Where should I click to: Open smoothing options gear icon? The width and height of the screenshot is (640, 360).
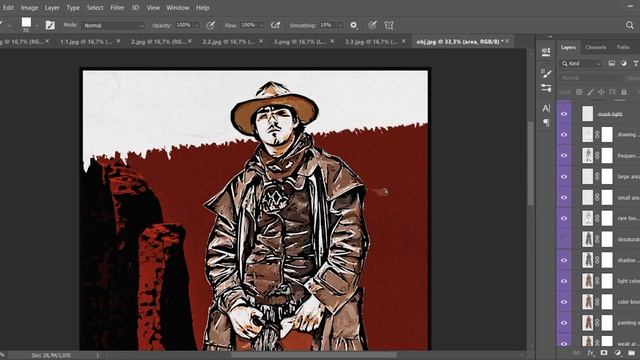354,25
